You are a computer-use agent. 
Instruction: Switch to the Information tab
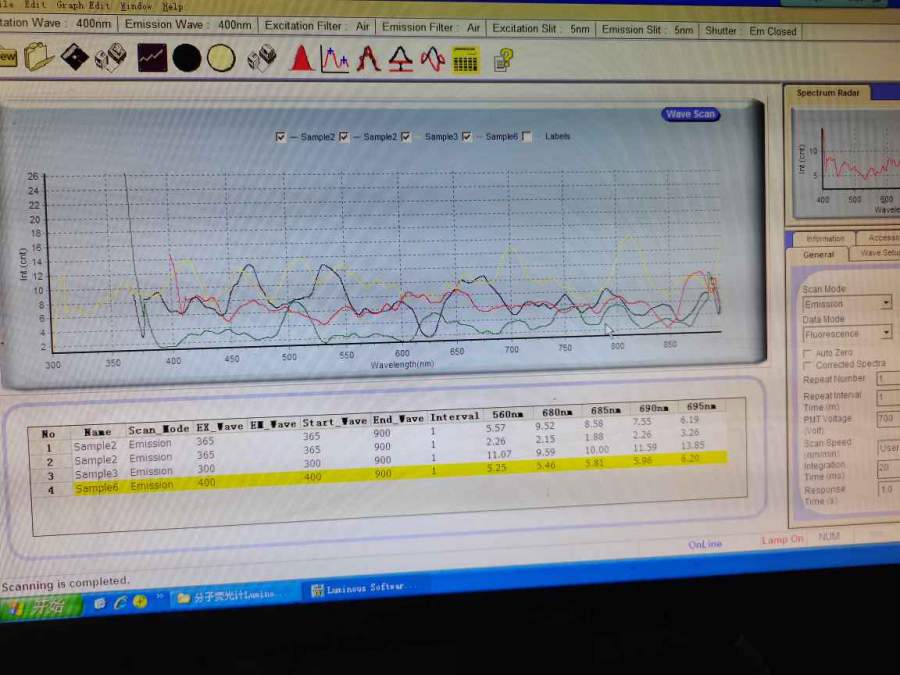coord(825,238)
